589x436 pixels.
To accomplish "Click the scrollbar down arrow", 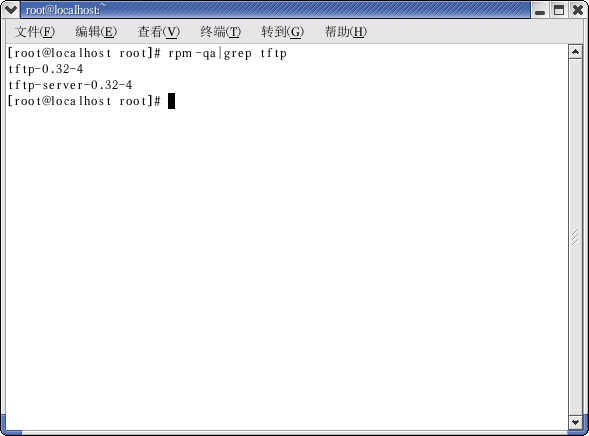I will tap(575, 422).
